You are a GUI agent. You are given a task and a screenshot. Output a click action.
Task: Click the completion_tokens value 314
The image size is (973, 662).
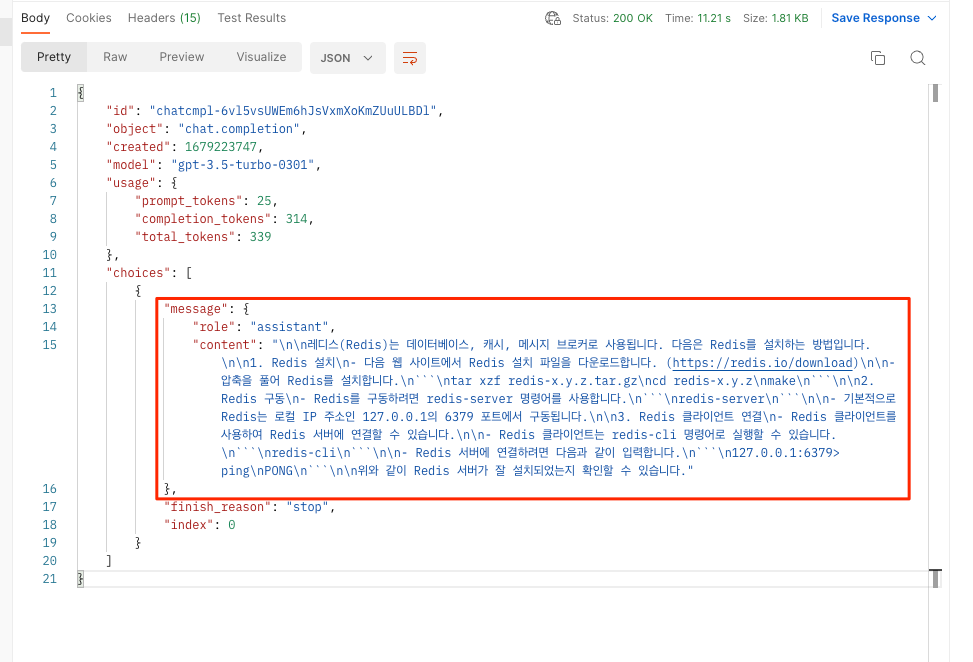coord(297,219)
